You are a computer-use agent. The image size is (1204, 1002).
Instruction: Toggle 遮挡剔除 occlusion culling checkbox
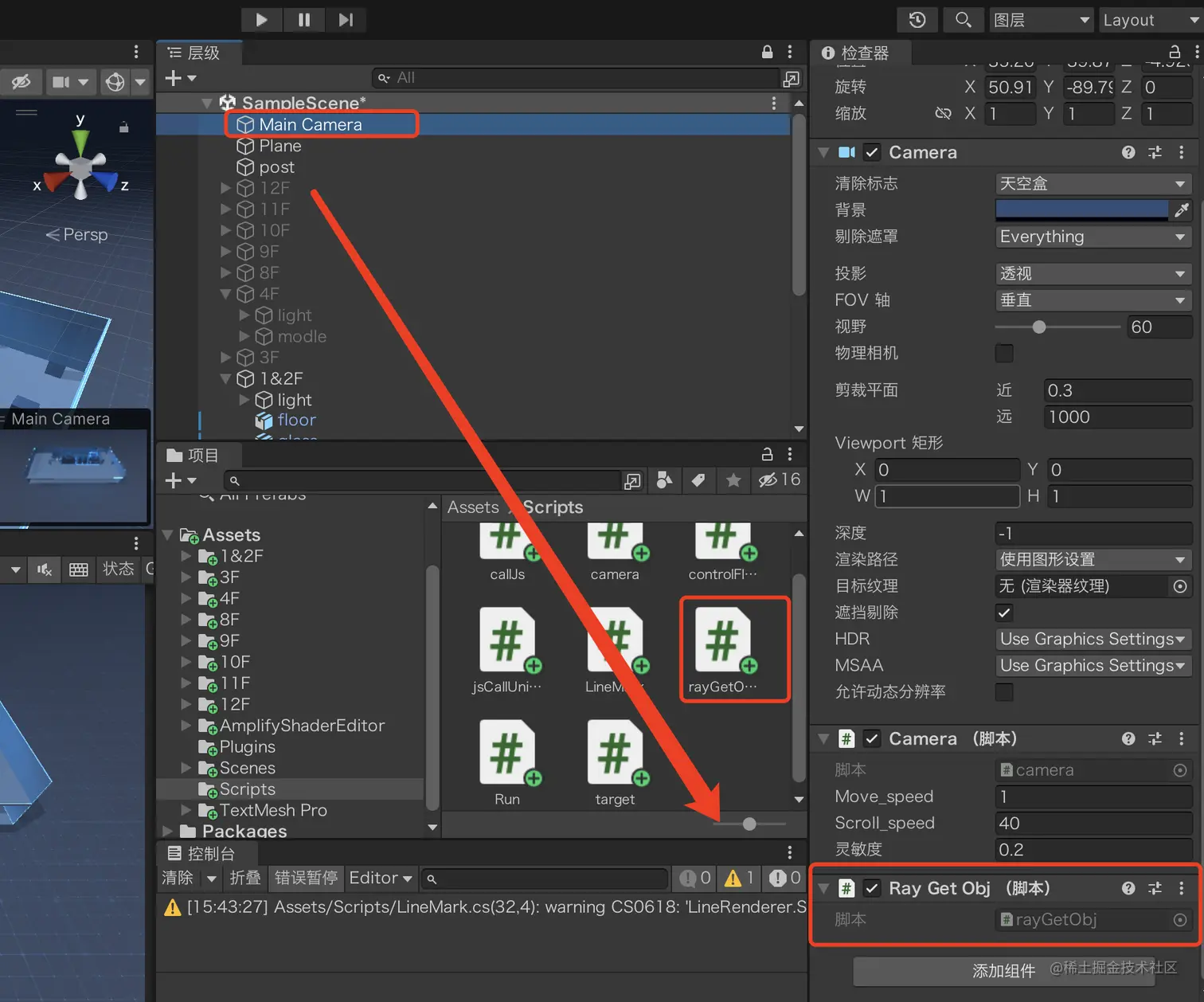point(1004,613)
